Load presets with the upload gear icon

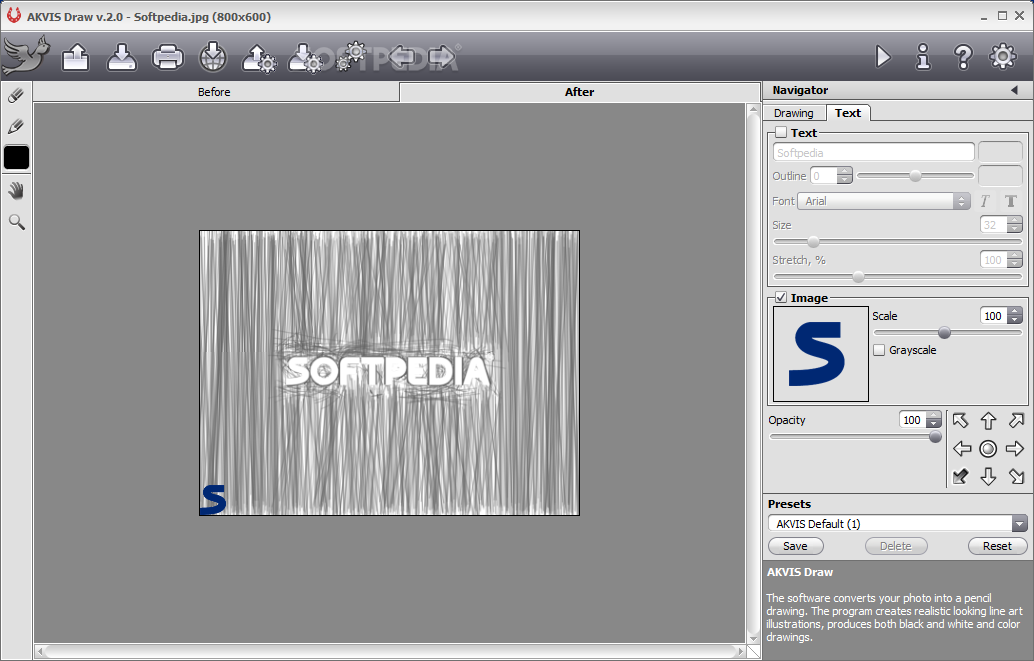[258, 58]
